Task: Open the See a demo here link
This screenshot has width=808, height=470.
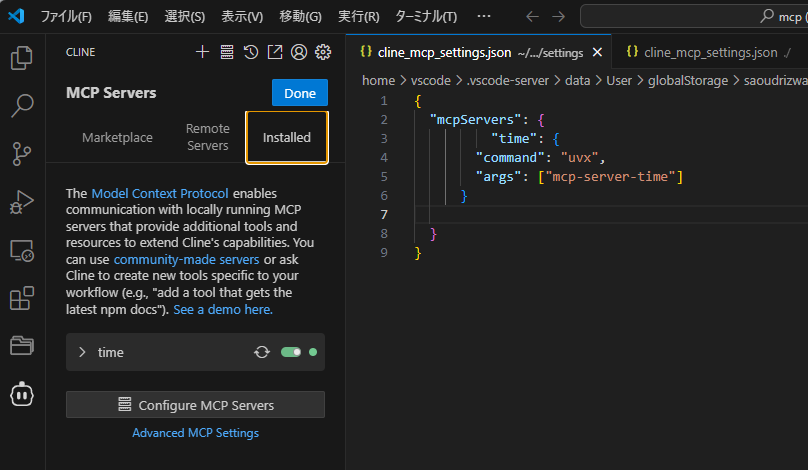Action: [223, 309]
